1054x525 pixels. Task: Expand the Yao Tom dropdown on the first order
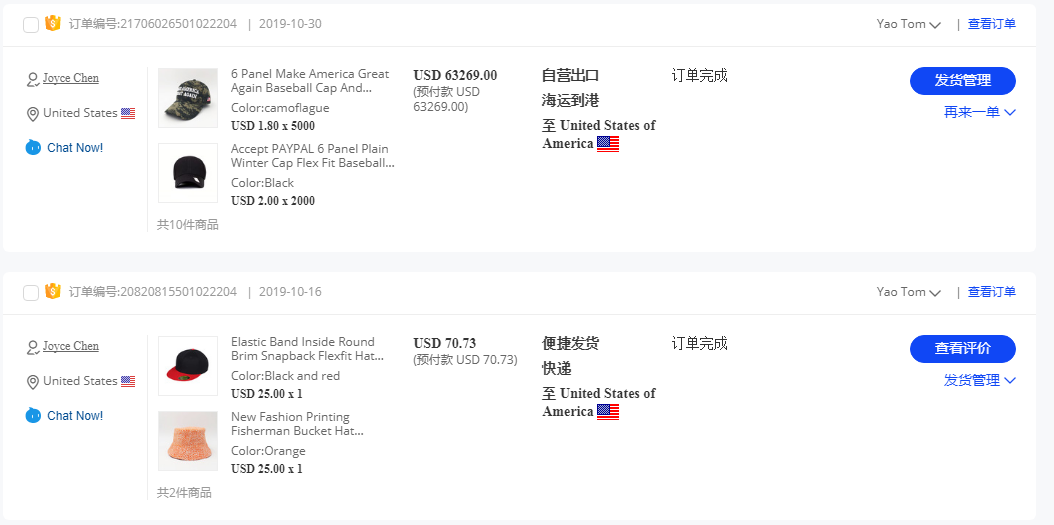935,25
